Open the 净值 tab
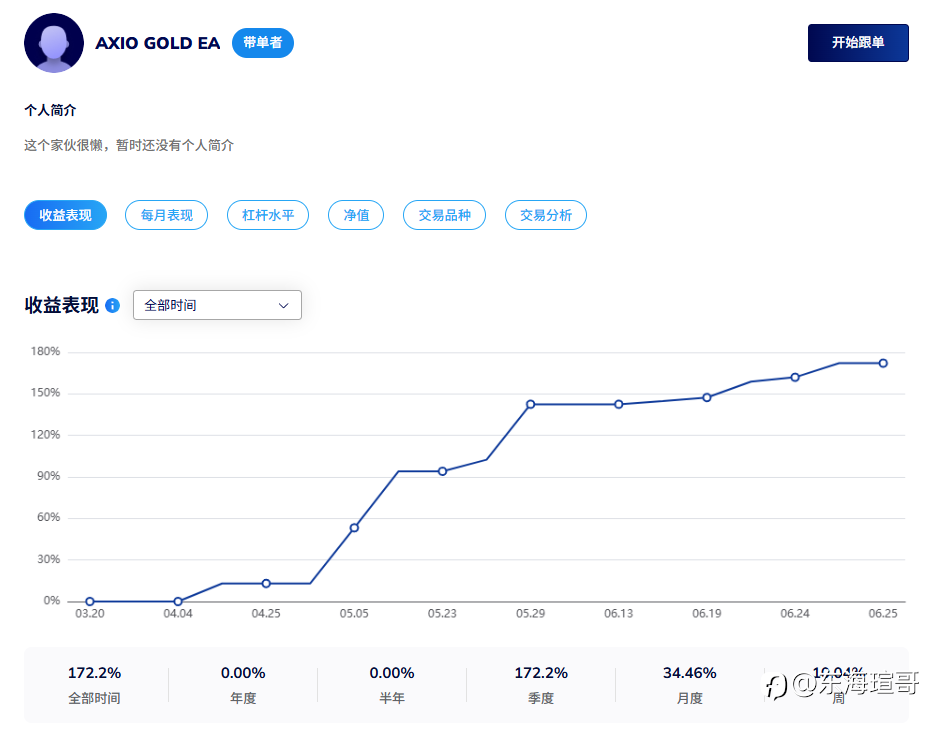The height and width of the screenshot is (729, 929). 356,215
